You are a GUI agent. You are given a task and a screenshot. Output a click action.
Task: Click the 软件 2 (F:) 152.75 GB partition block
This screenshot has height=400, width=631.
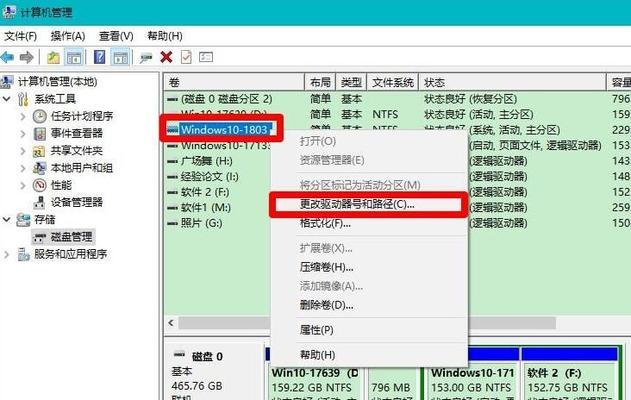point(569,380)
